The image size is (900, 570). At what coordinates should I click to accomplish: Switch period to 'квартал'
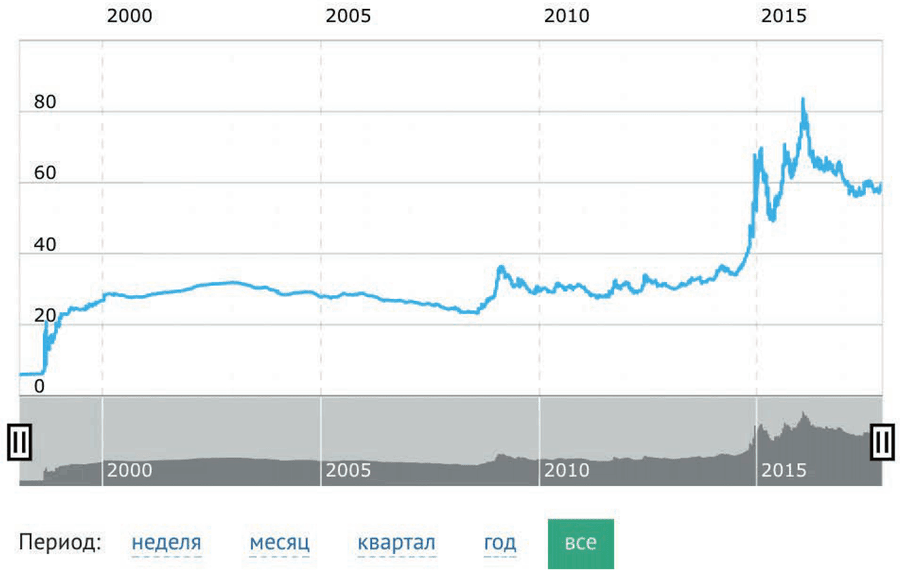click(393, 542)
